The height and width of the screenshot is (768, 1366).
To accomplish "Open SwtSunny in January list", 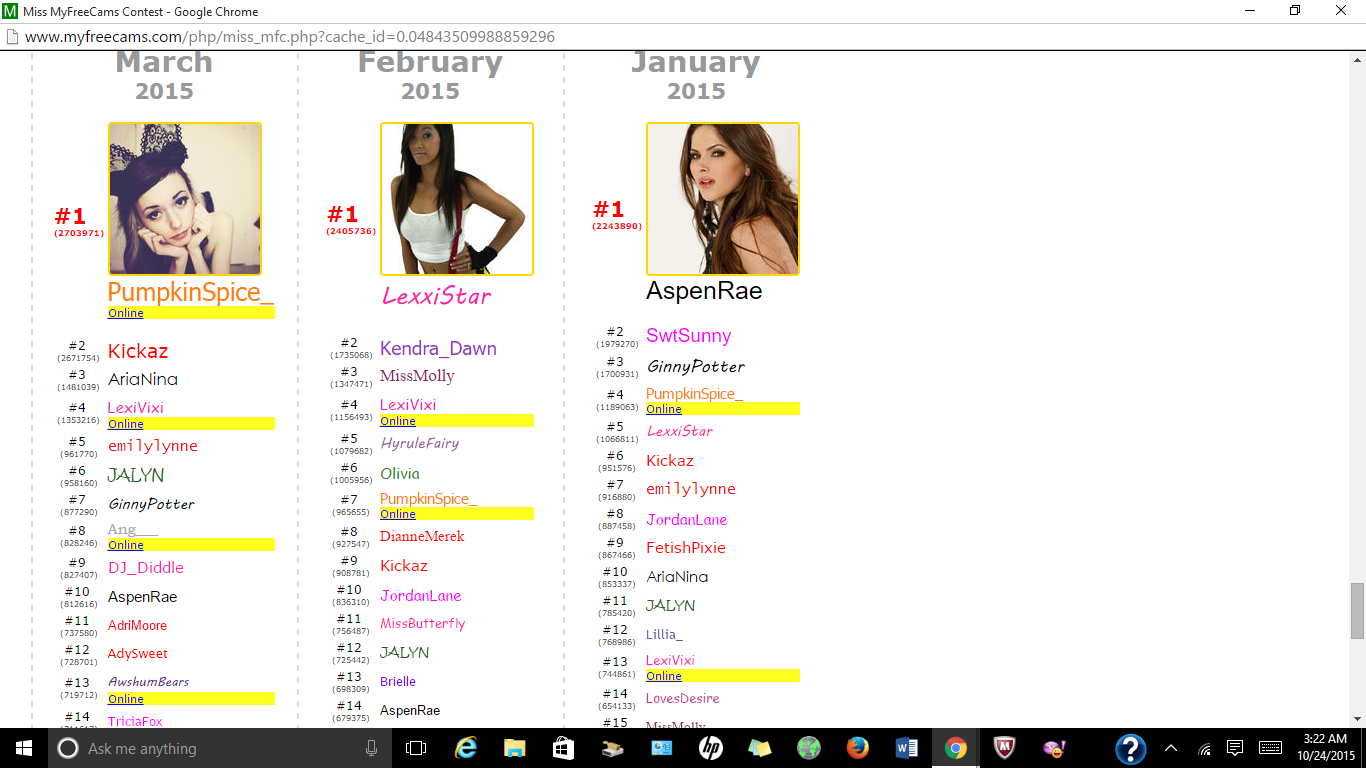I will (689, 336).
